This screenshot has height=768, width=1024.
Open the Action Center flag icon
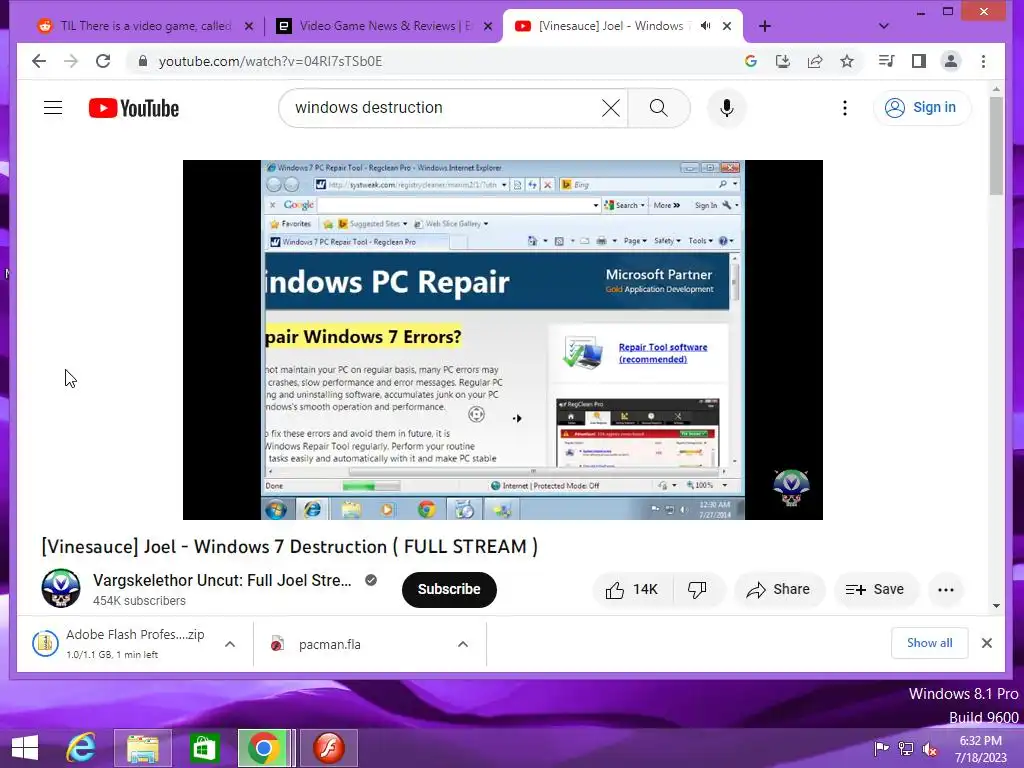tap(882, 748)
